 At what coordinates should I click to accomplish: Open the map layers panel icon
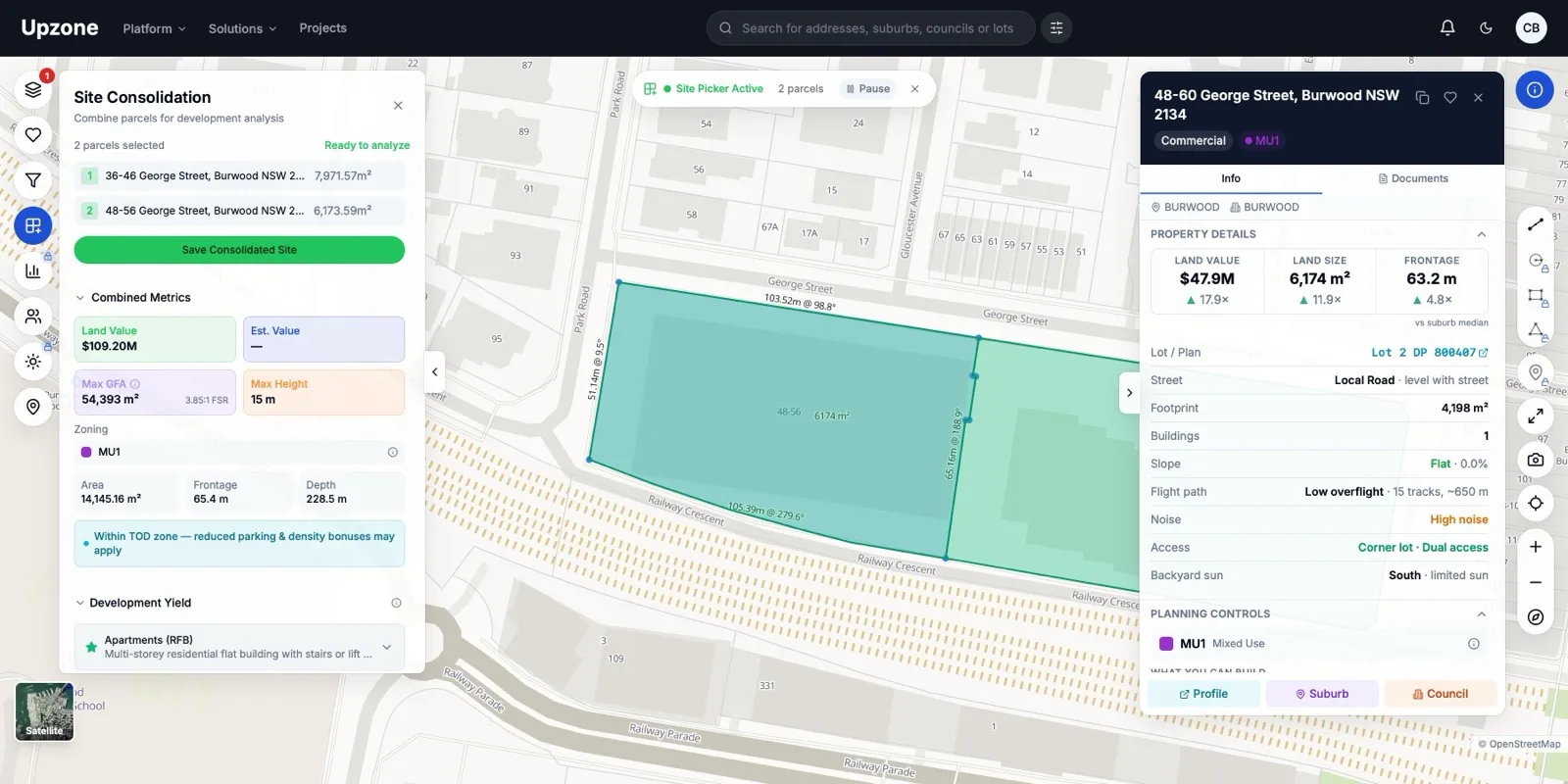tap(33, 89)
